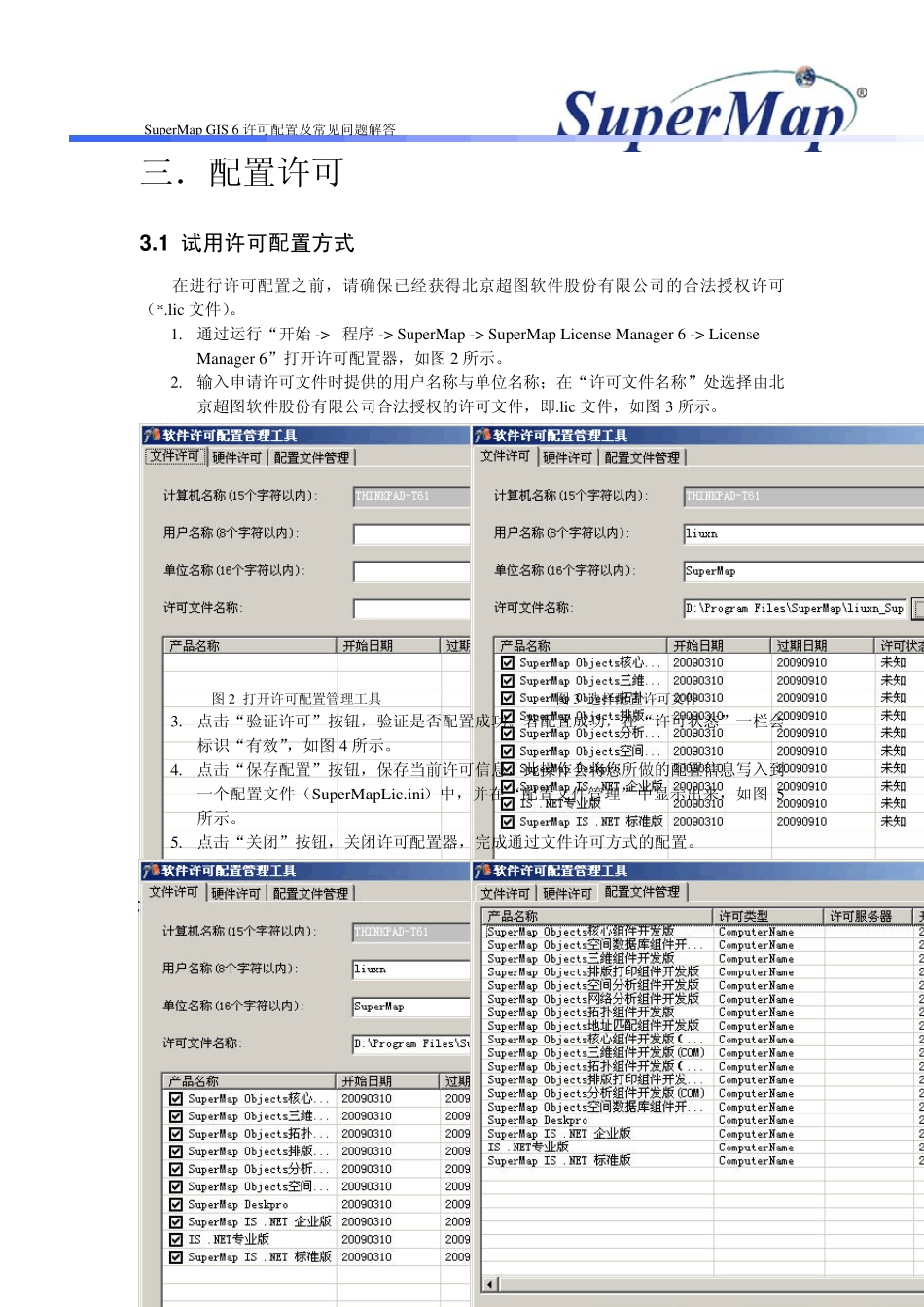
Task: Click 开始日期 column header in the blank-form window
Action: (389, 646)
